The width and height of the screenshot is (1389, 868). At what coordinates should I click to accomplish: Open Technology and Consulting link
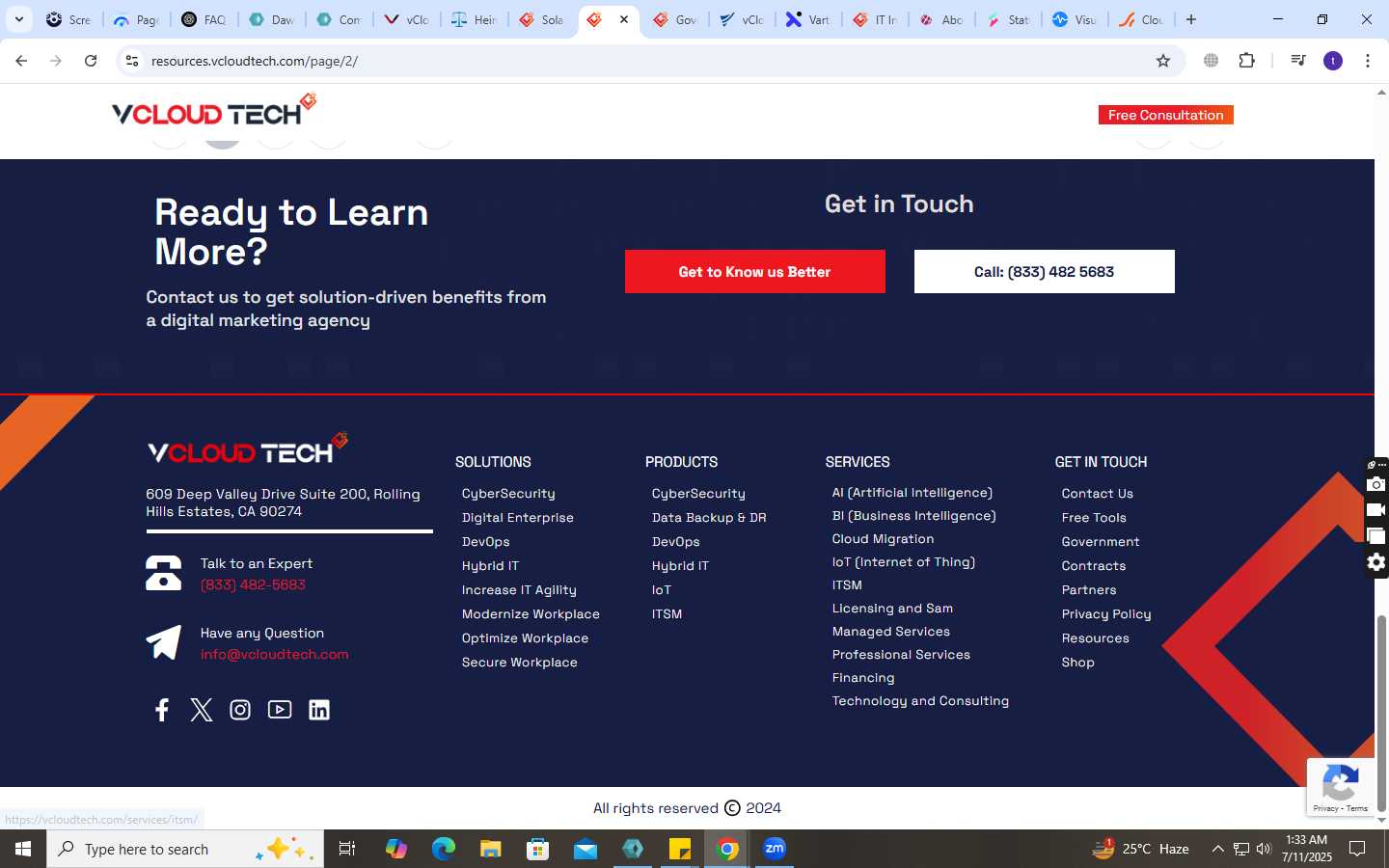pos(920,701)
